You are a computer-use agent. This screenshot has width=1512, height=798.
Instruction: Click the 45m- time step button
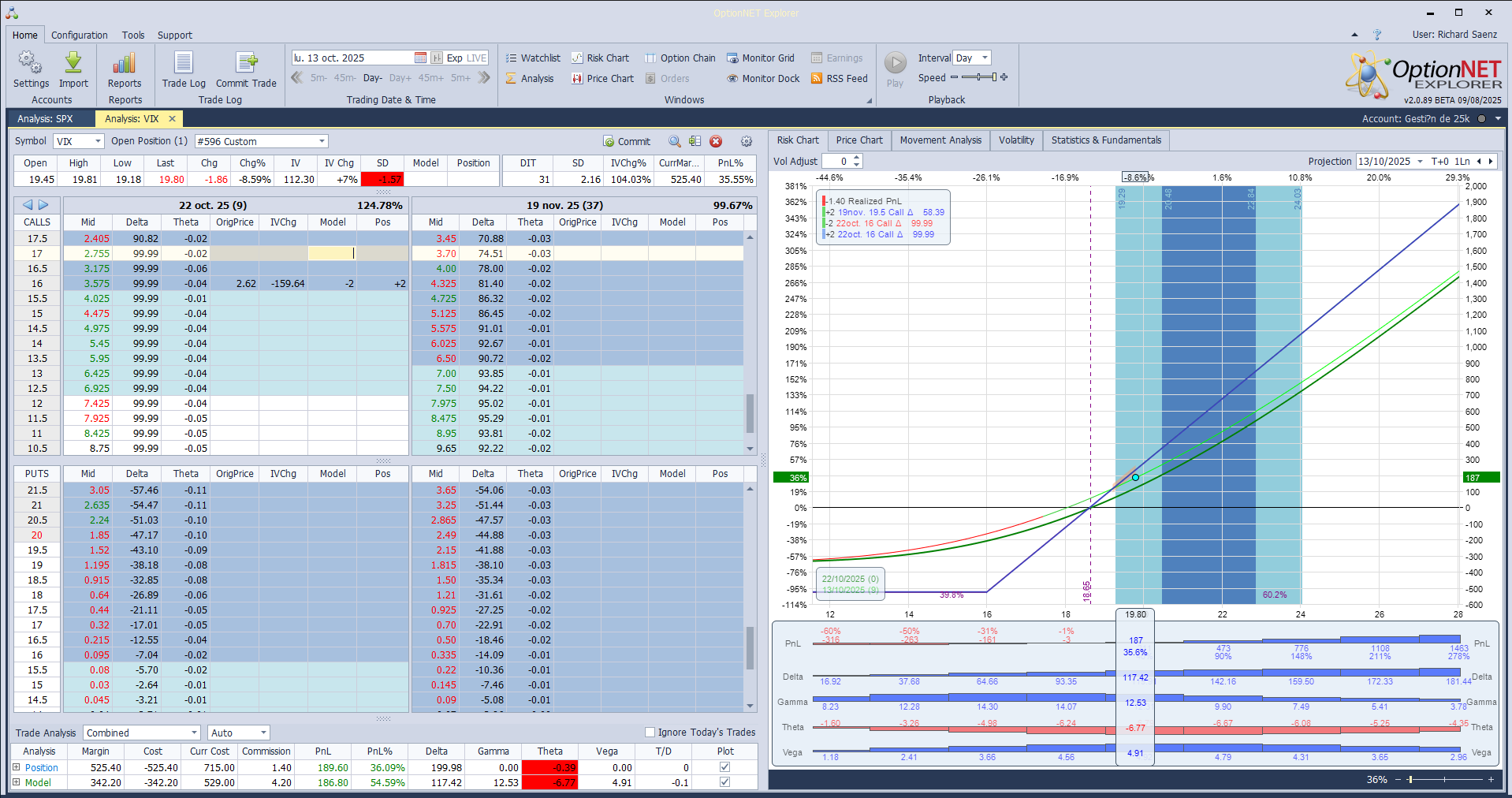coord(345,78)
